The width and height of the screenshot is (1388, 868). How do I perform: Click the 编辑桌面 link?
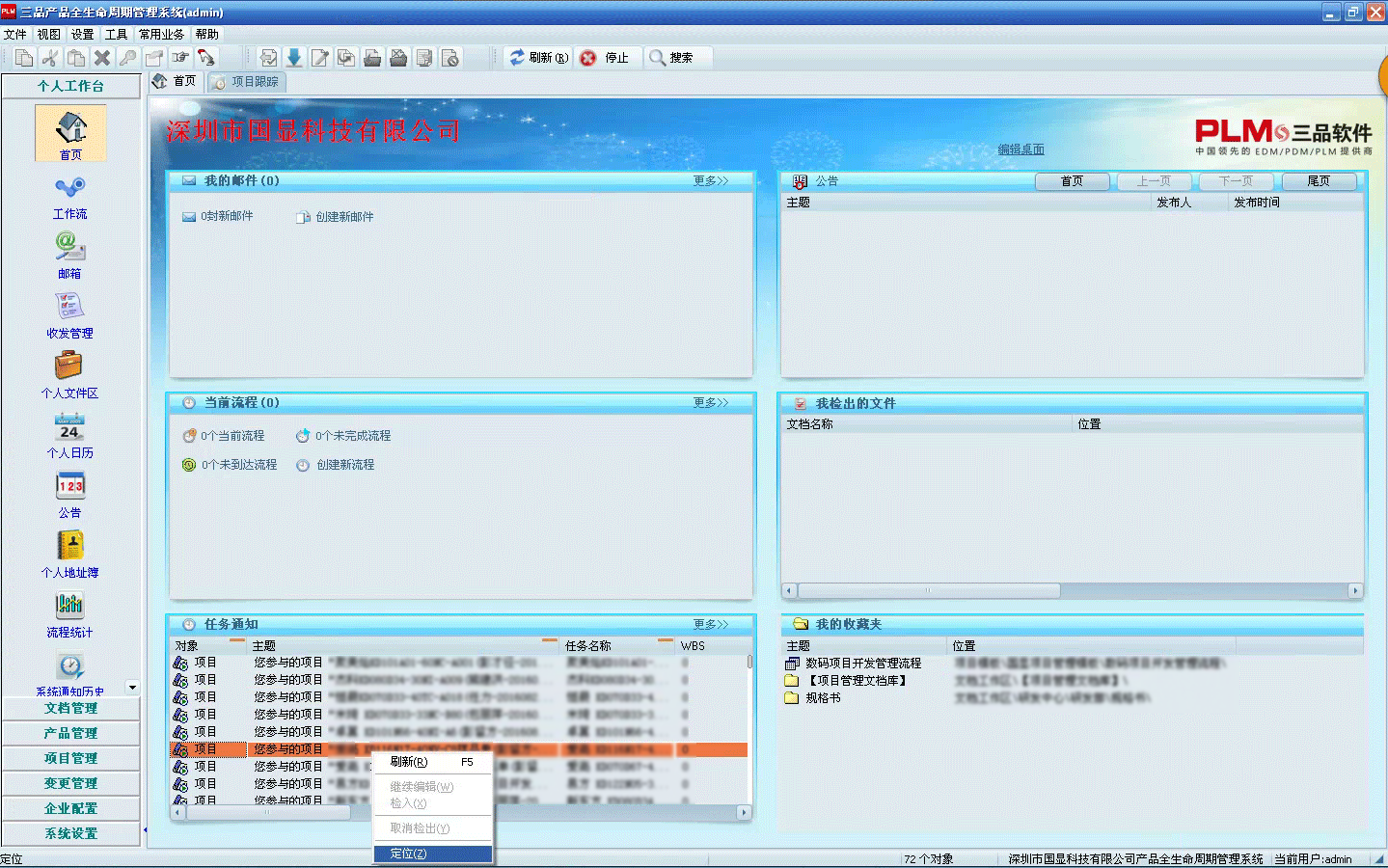coord(1021,149)
